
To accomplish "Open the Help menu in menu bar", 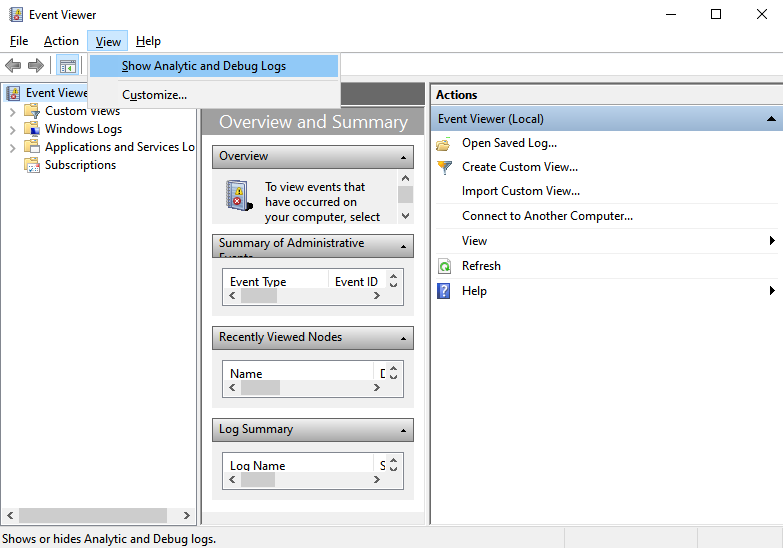I will [148, 41].
